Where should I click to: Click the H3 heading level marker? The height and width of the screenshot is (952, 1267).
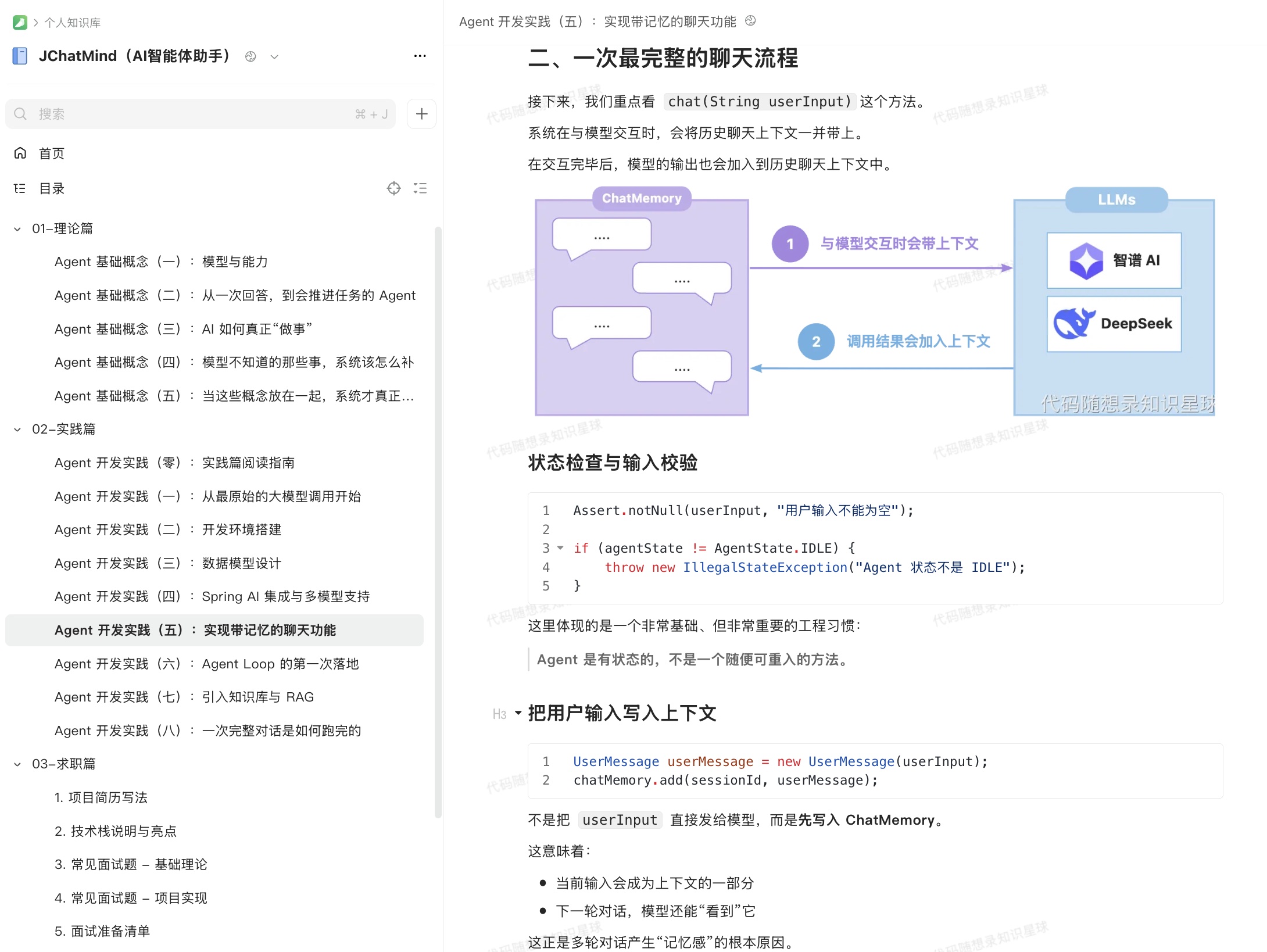(499, 714)
